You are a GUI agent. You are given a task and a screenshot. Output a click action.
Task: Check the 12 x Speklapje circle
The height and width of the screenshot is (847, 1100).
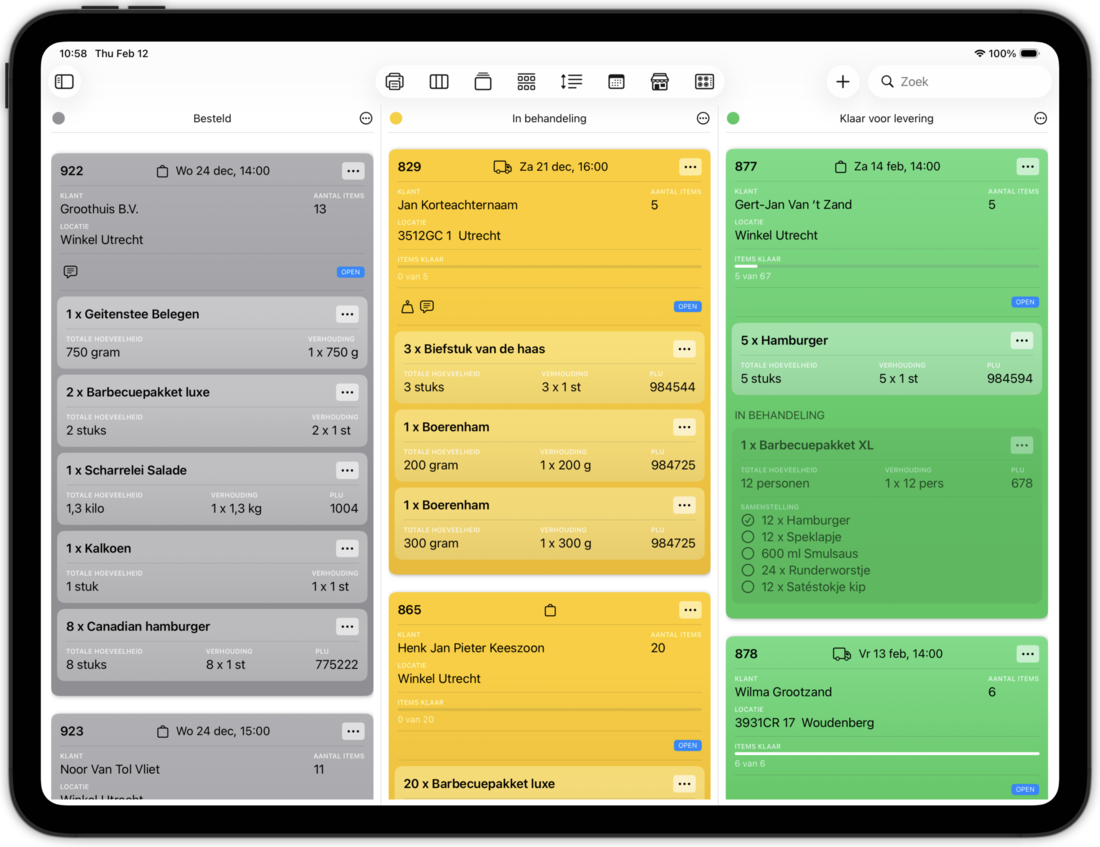coord(748,537)
